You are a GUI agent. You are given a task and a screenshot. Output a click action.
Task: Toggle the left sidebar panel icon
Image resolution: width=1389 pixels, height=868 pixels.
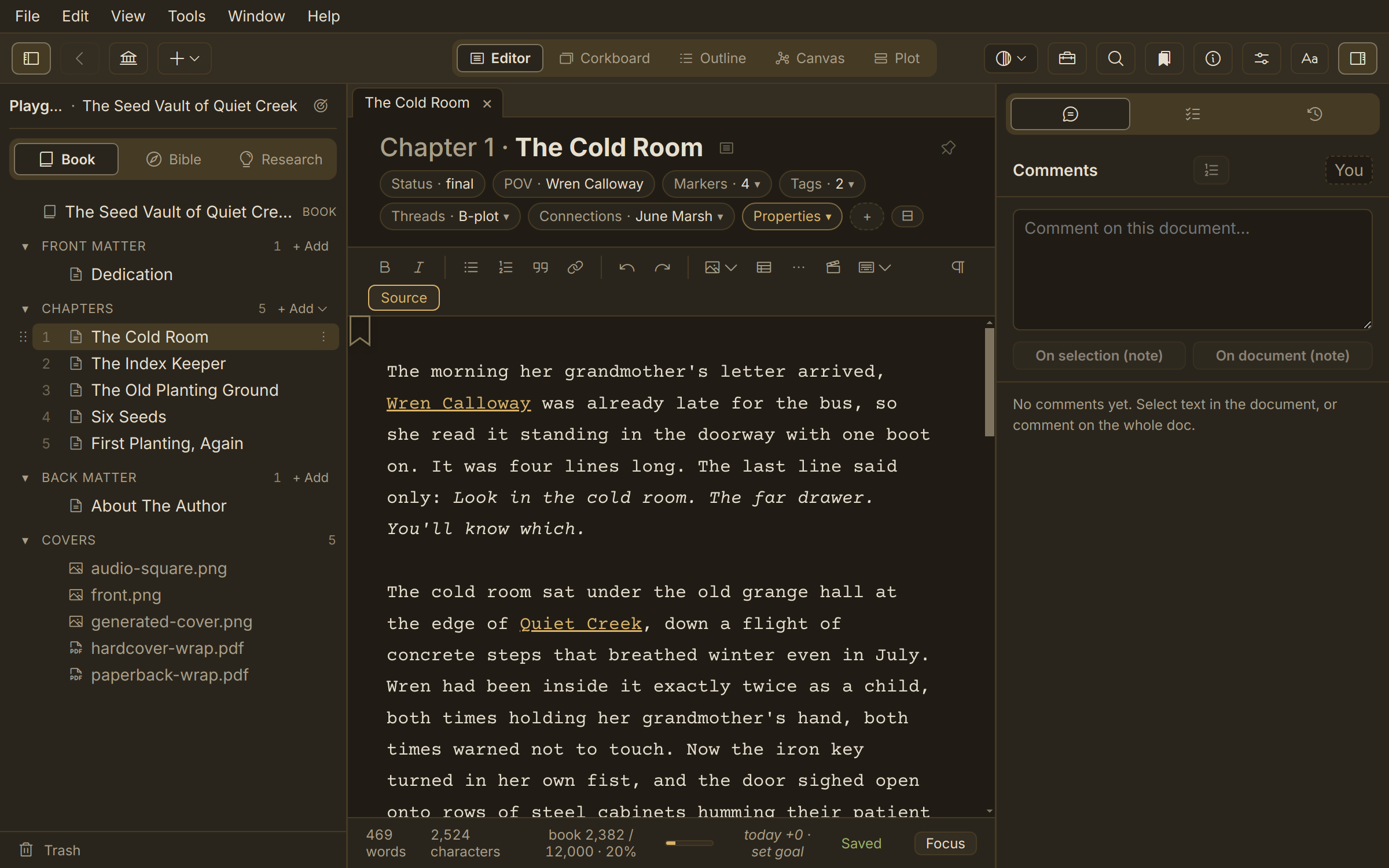click(x=31, y=58)
